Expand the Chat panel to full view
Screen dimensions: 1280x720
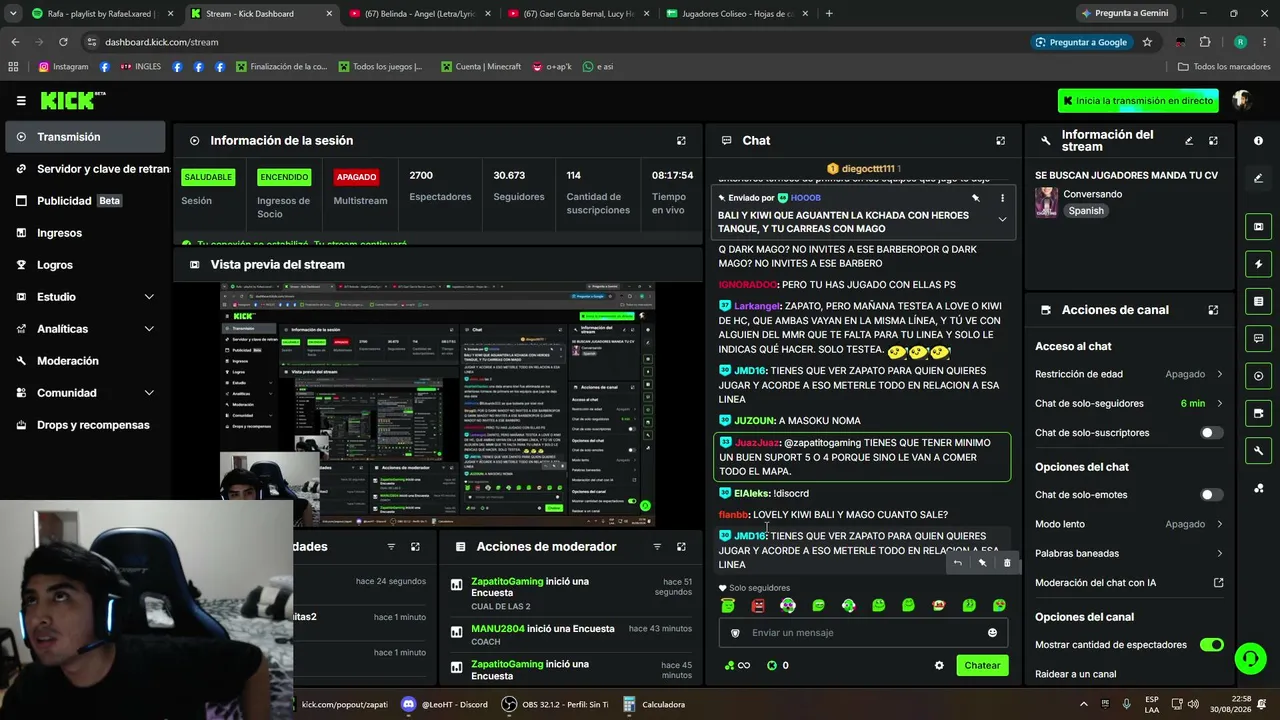click(x=1000, y=141)
